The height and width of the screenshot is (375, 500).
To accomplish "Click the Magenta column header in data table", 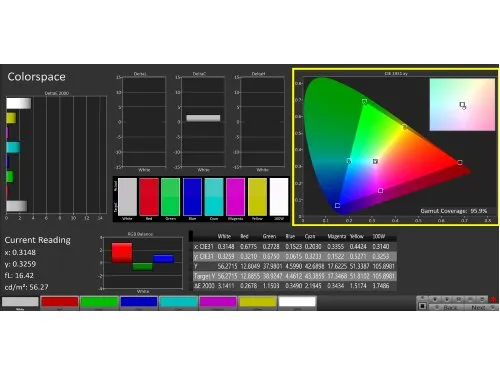I will click(x=337, y=236).
